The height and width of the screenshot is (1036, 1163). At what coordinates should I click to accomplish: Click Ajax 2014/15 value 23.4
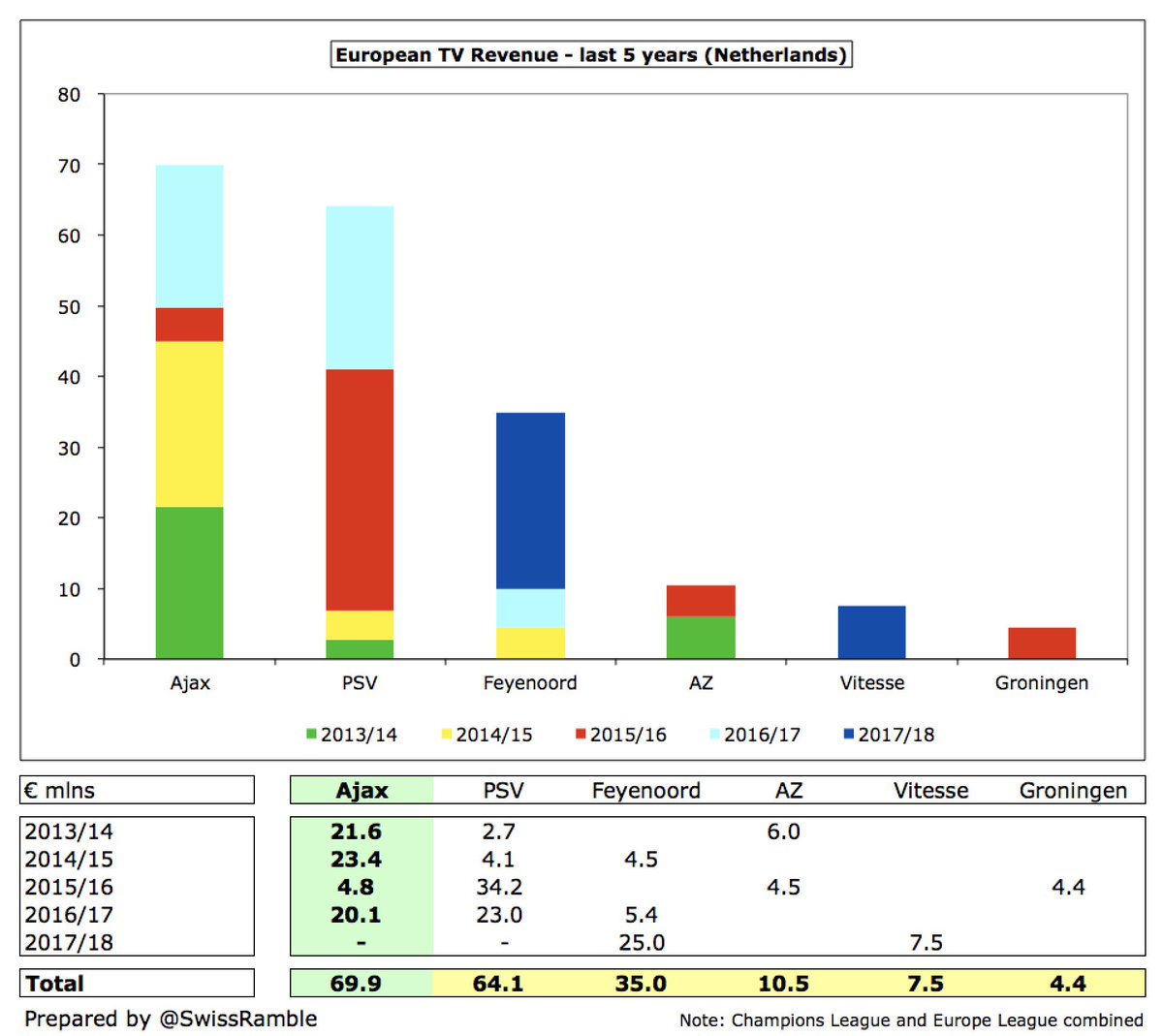click(356, 860)
